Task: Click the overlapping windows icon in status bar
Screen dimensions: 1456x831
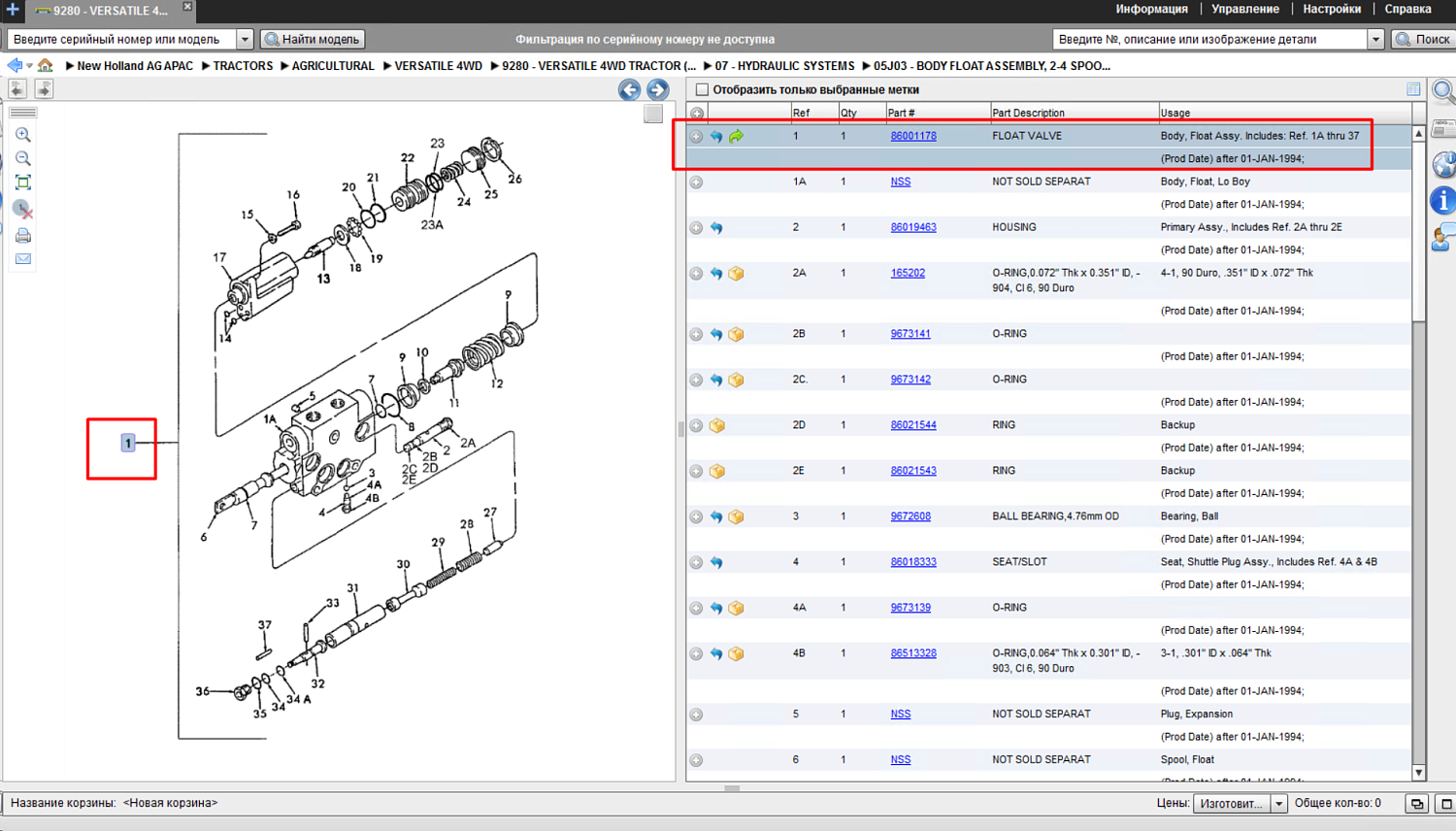Action: 1417,804
